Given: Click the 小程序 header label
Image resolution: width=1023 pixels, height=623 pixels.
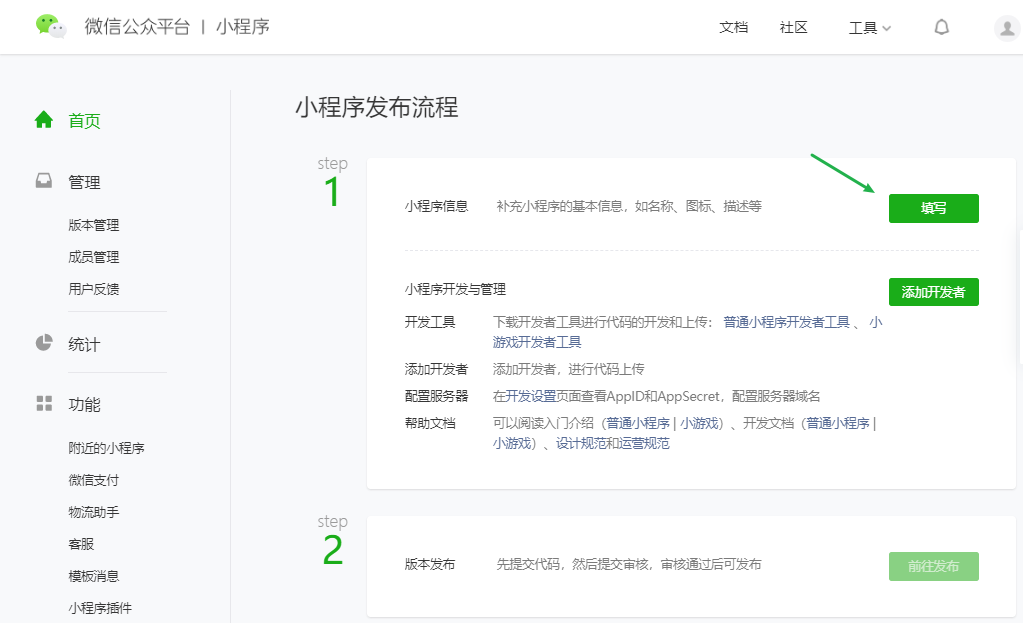Looking at the screenshot, I should (243, 27).
